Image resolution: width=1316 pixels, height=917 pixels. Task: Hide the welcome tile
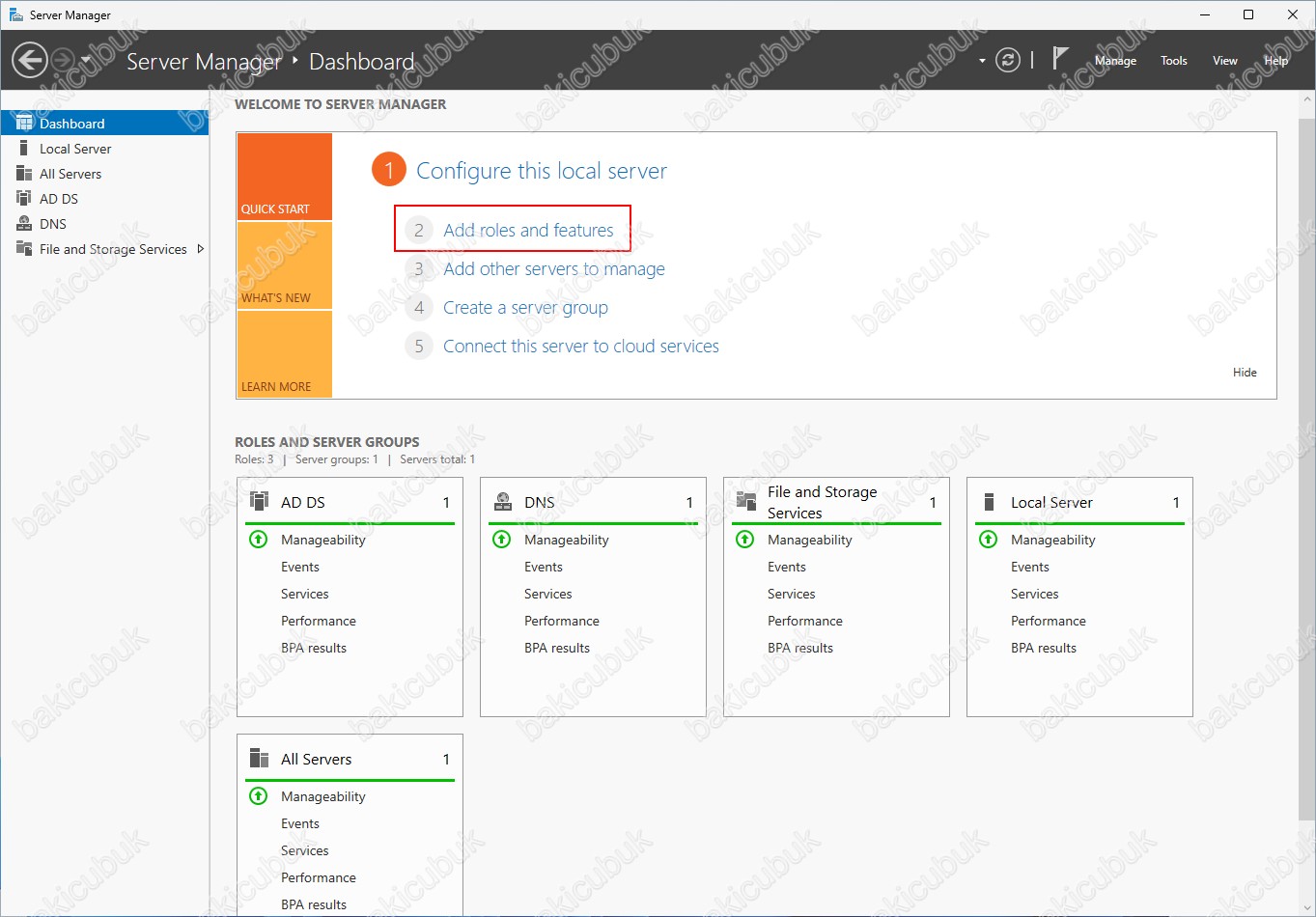(1245, 373)
